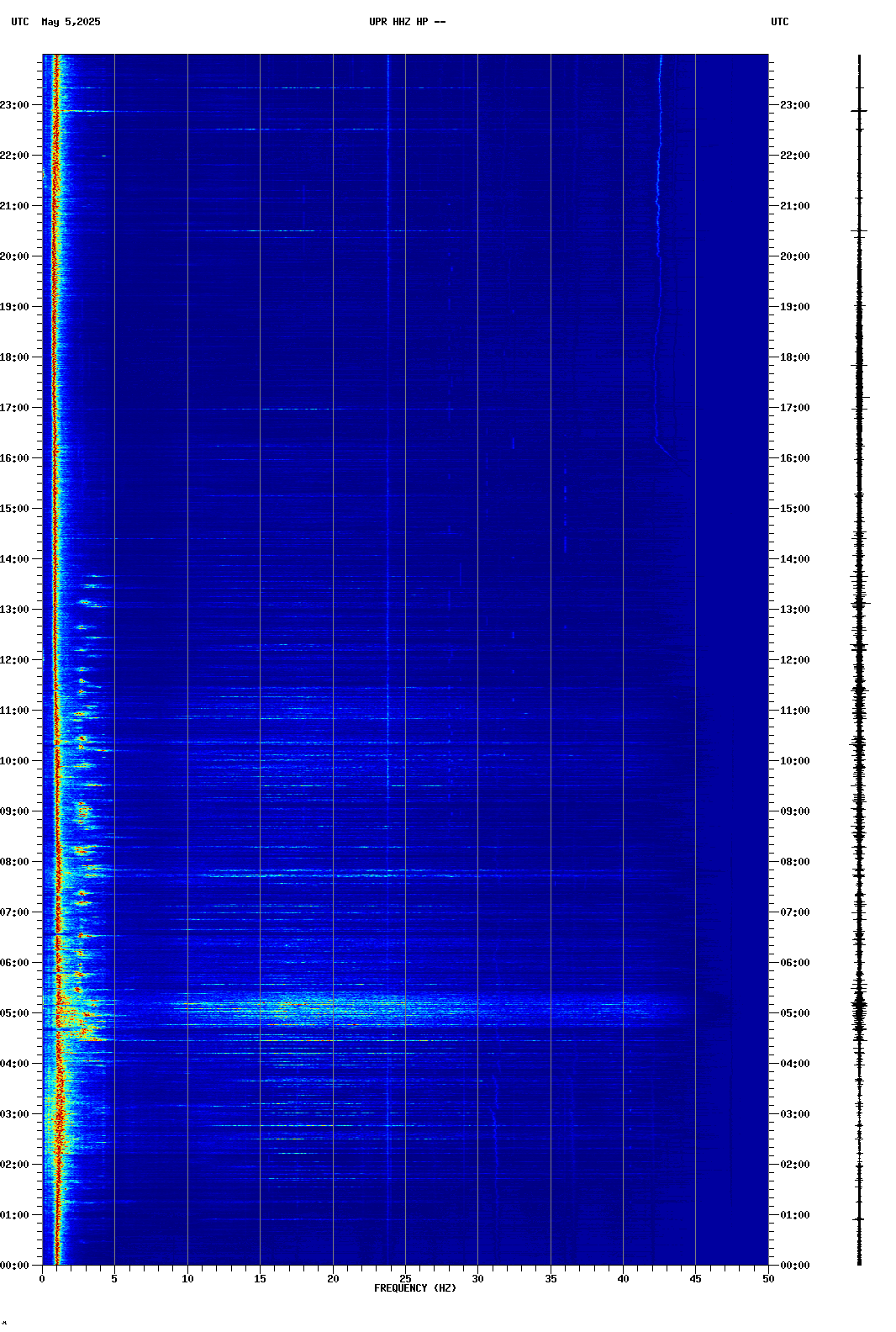
Task: Click '08:00' on the right time axis
Action: point(795,862)
